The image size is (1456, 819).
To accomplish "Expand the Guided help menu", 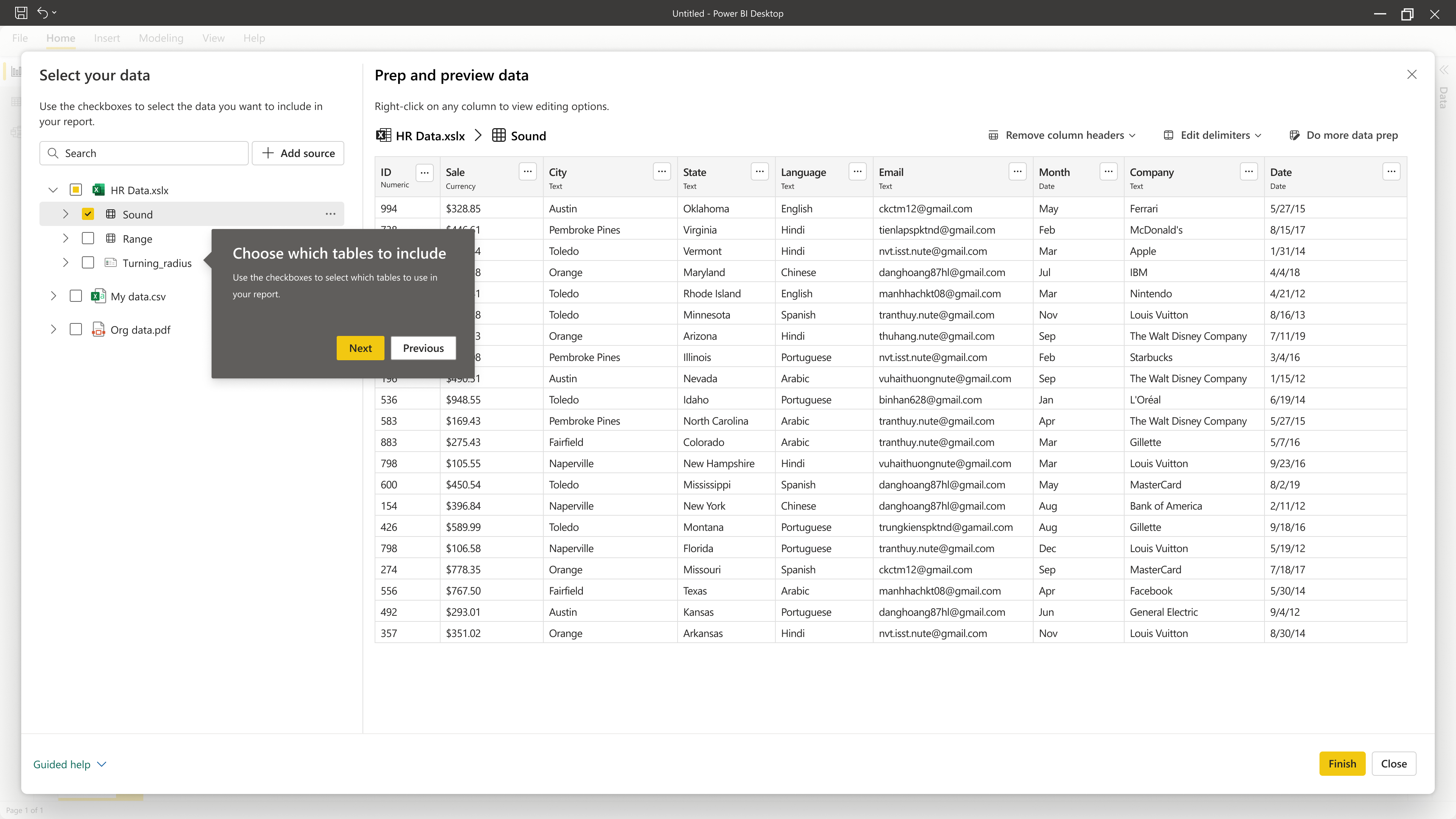I will 69,764.
